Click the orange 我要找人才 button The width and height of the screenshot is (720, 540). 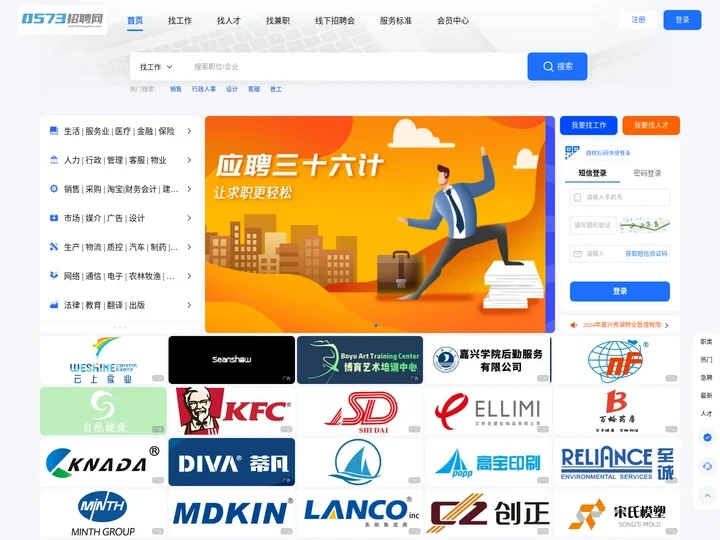click(651, 125)
